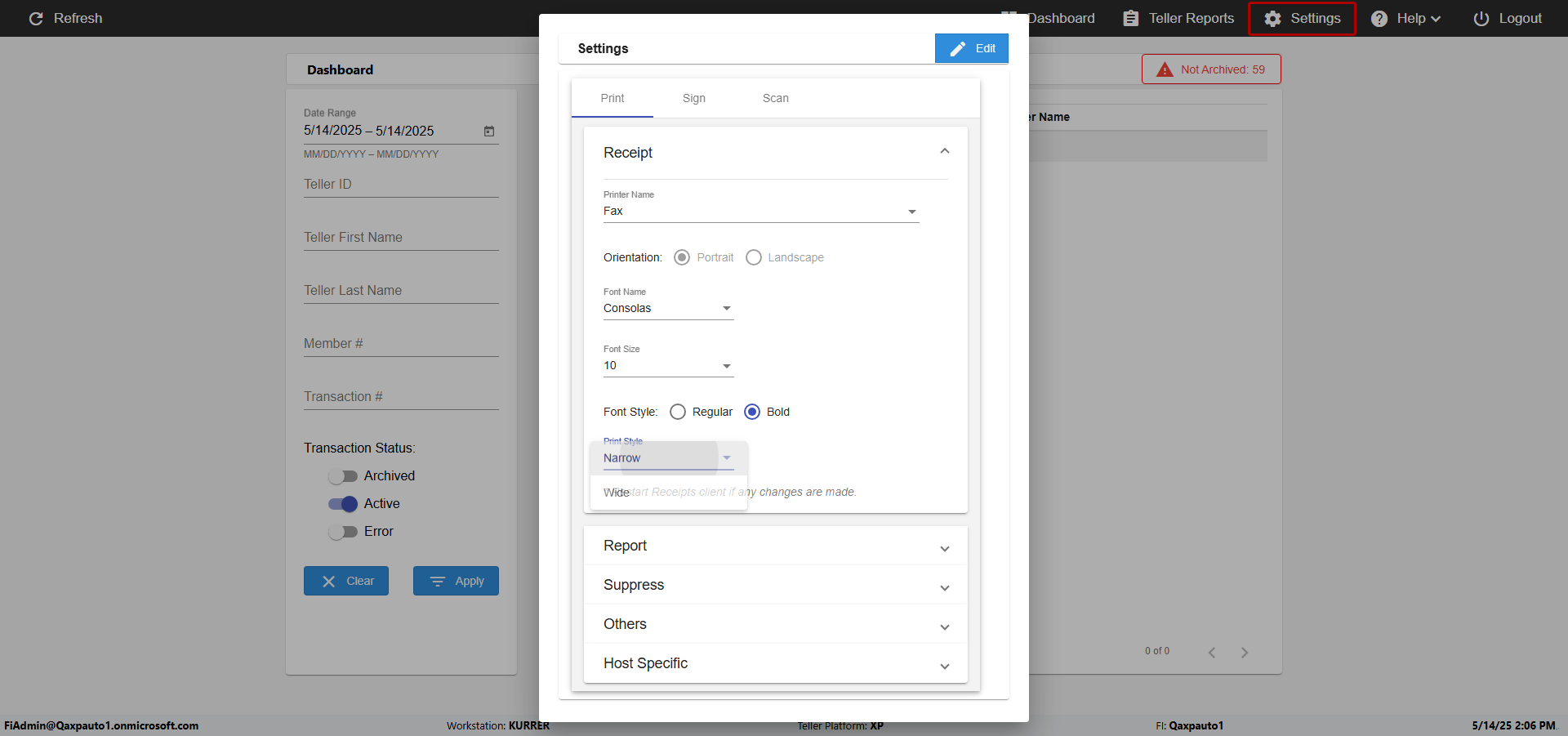This screenshot has width=1568, height=736.
Task: Open the Font Size dropdown
Action: (669, 366)
